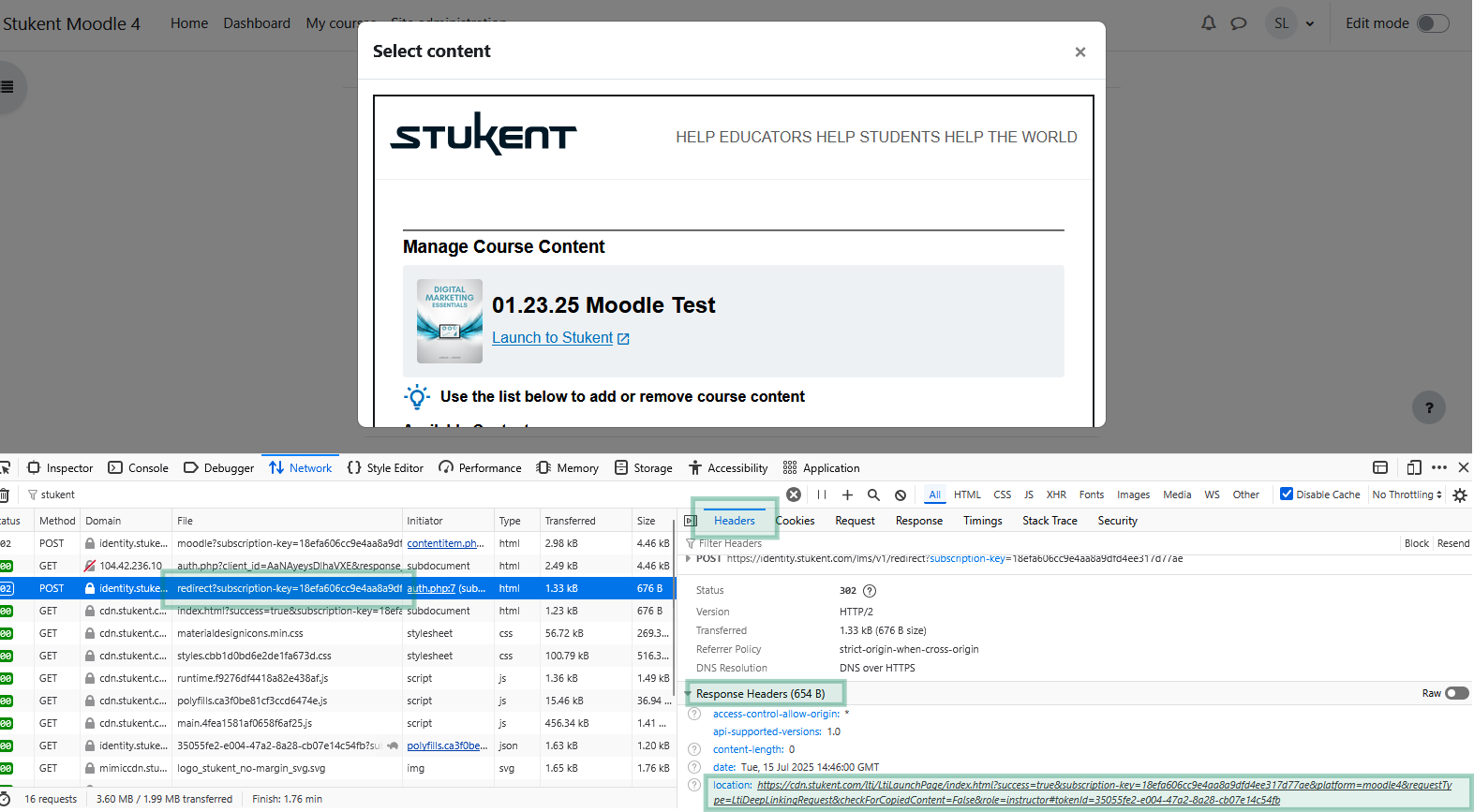Open the Memory devtools tab
This screenshot has height=812, width=1474.
point(568,468)
